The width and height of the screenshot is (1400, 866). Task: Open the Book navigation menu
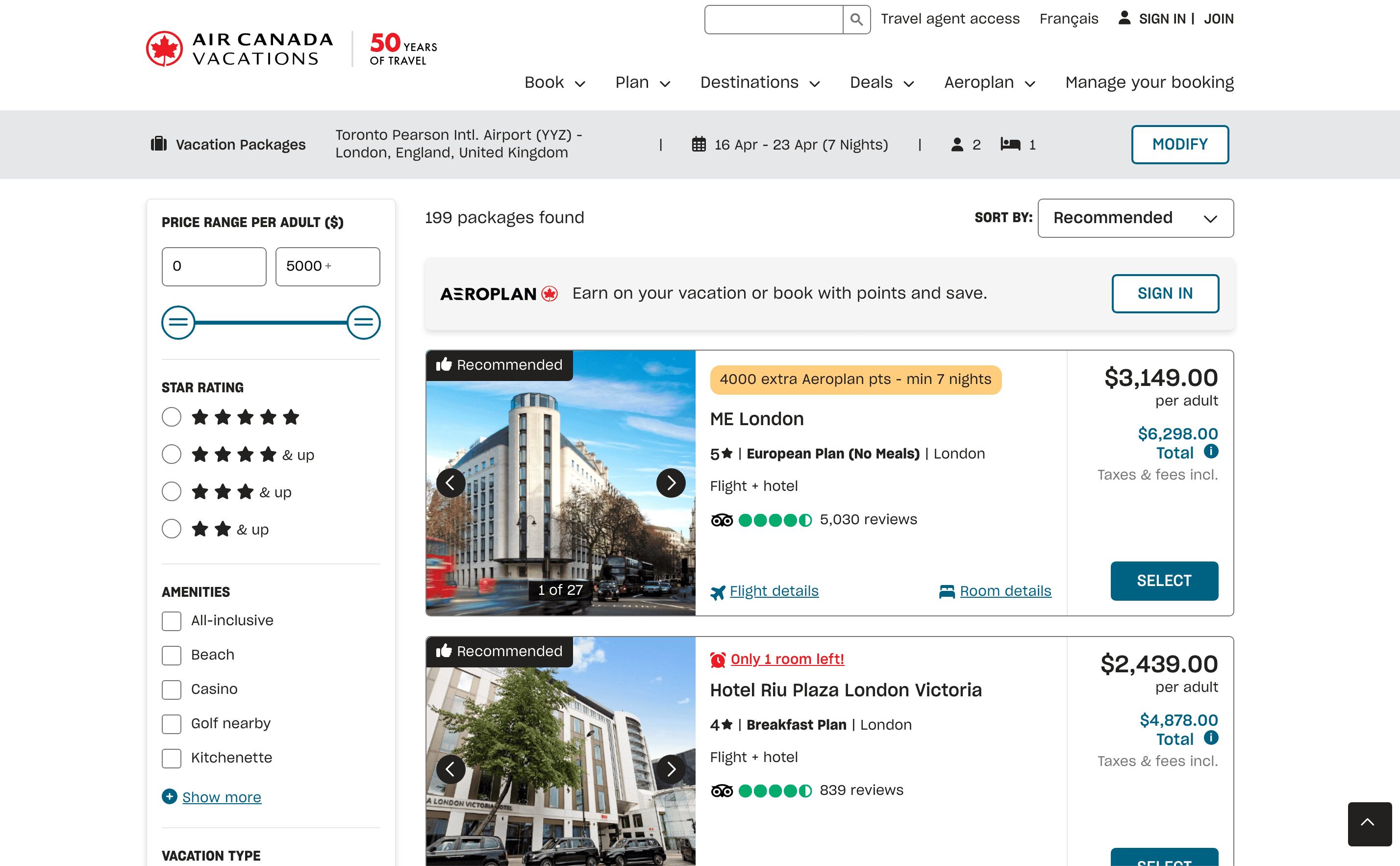554,82
